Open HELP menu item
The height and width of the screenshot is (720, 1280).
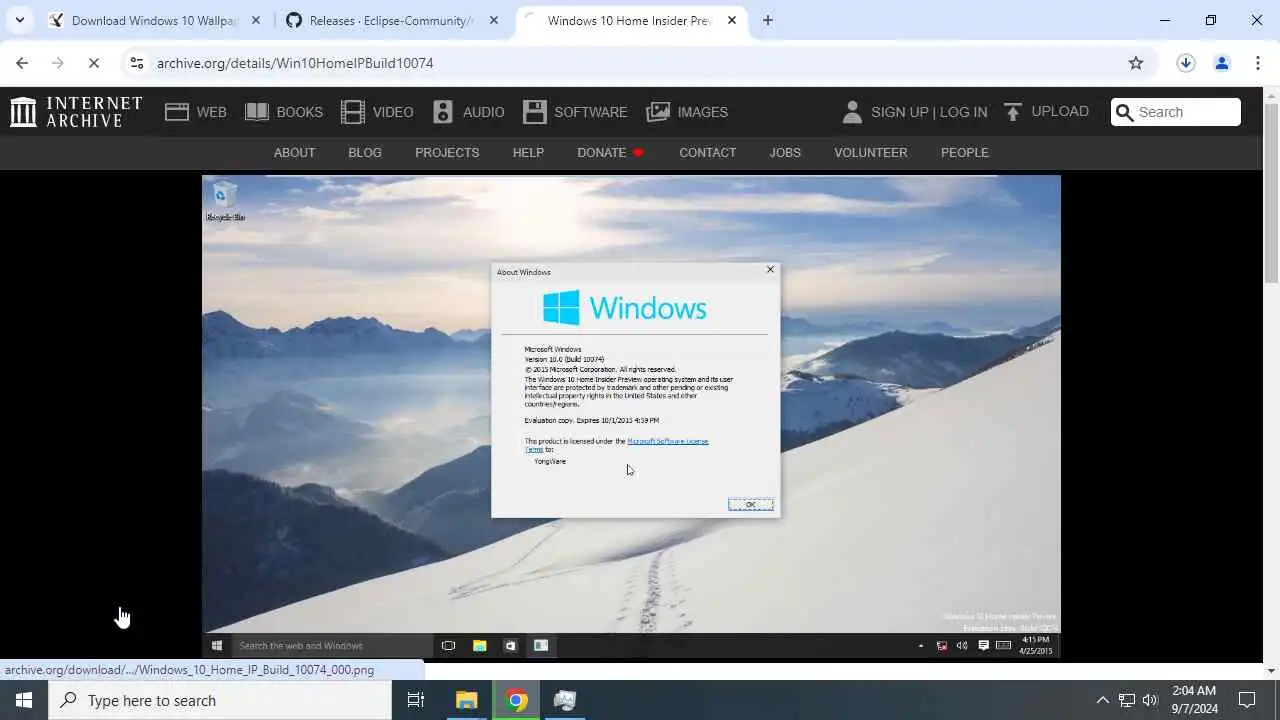528,152
